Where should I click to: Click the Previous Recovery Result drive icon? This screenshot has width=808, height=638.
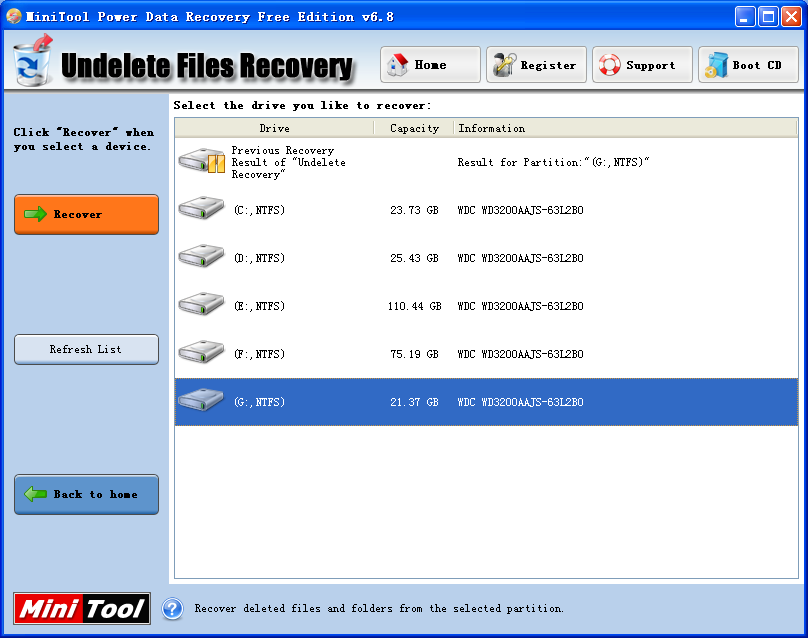coord(202,161)
